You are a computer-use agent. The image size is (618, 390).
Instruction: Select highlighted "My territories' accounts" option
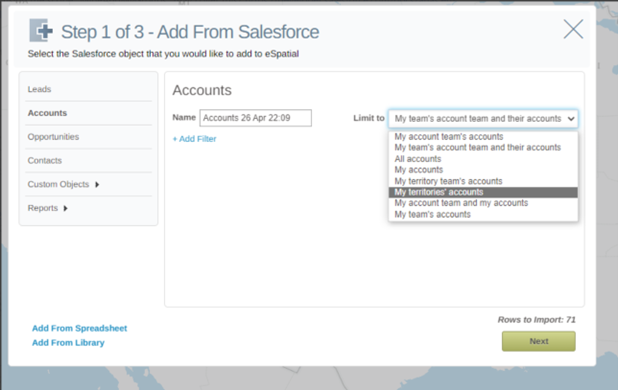tap(483, 192)
